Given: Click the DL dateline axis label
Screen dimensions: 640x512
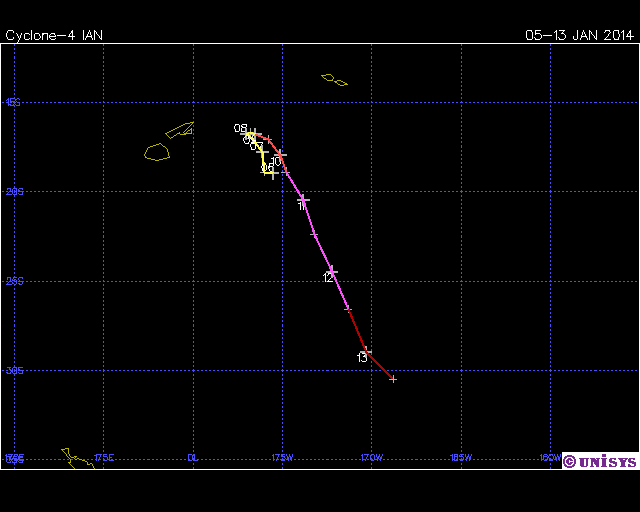Looking at the screenshot, I should (193, 458).
